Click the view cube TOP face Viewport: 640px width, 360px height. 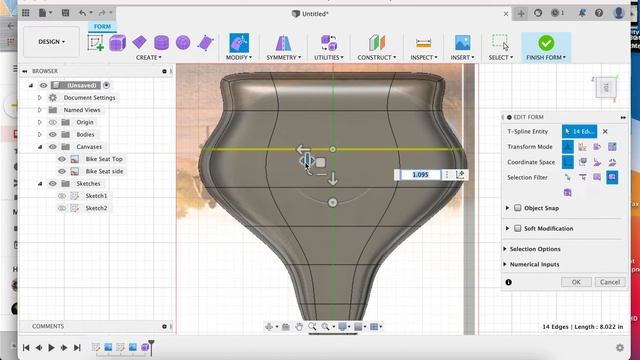(x=606, y=87)
